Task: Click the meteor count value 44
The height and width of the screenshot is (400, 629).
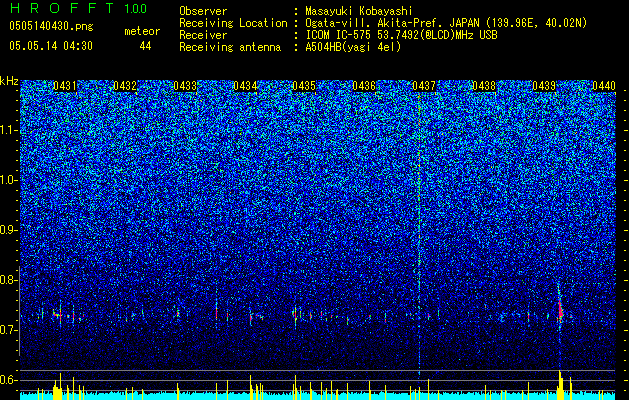Action: point(145,46)
